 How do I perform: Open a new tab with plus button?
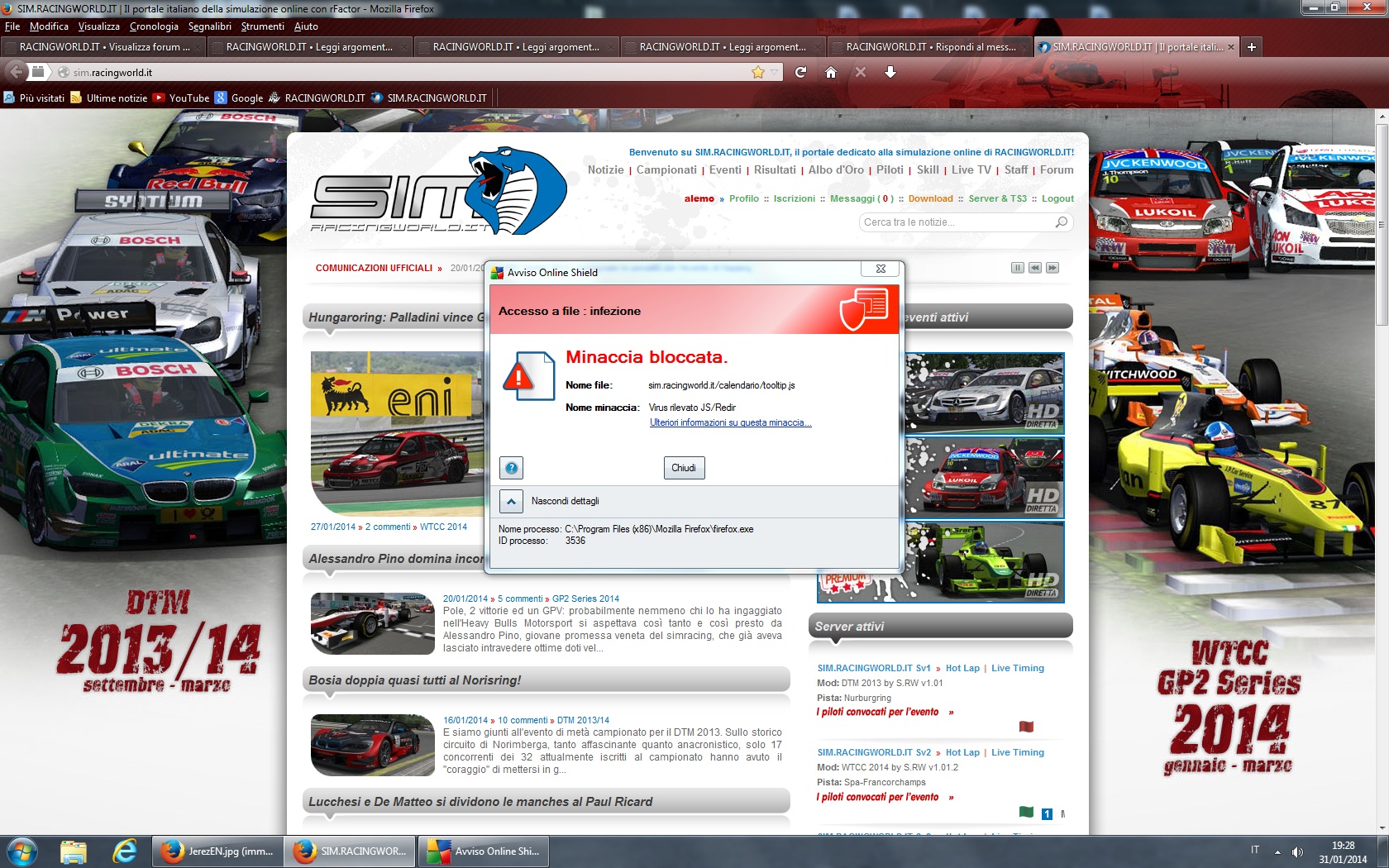1252,47
